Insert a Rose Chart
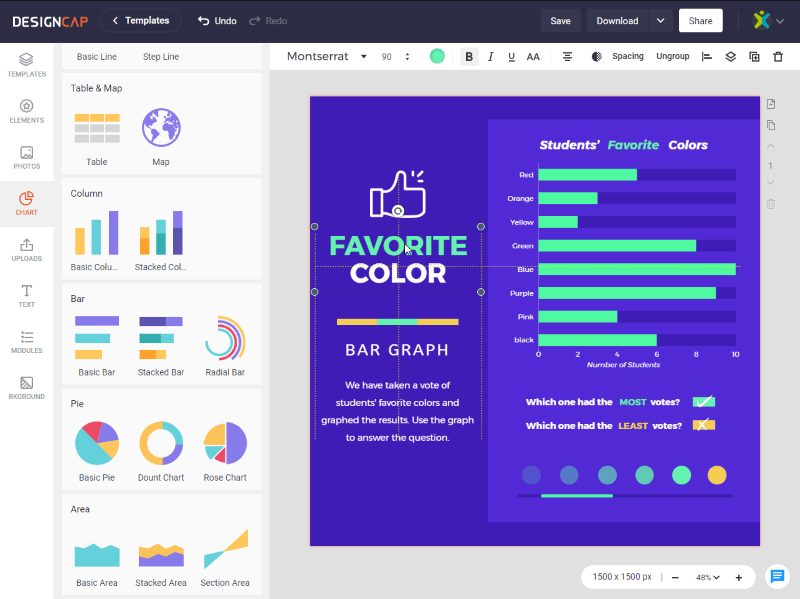The image size is (800, 599). coord(225,451)
